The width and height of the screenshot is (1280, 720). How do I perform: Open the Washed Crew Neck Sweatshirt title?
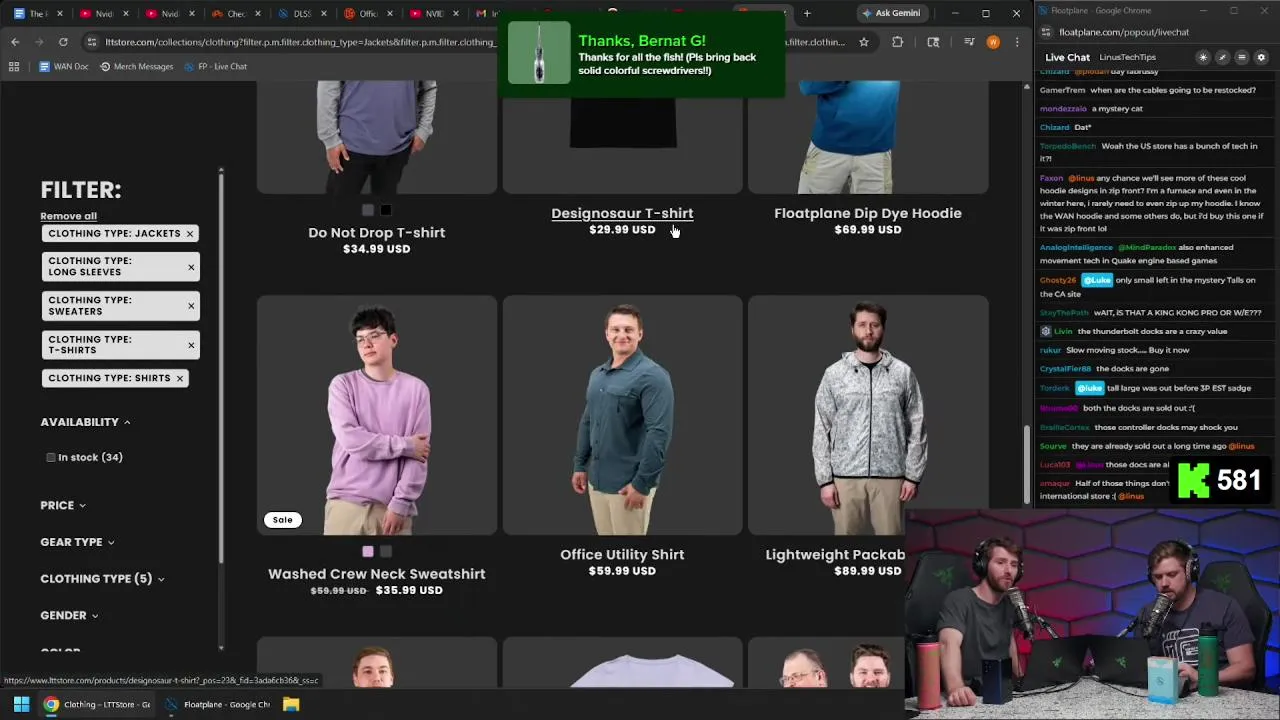click(x=376, y=573)
